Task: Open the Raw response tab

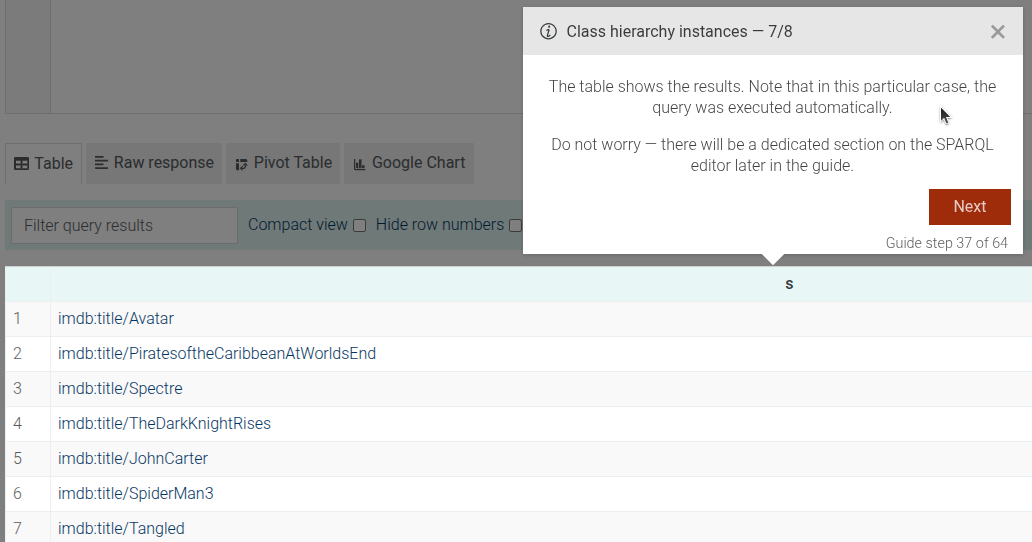Action: pos(154,163)
